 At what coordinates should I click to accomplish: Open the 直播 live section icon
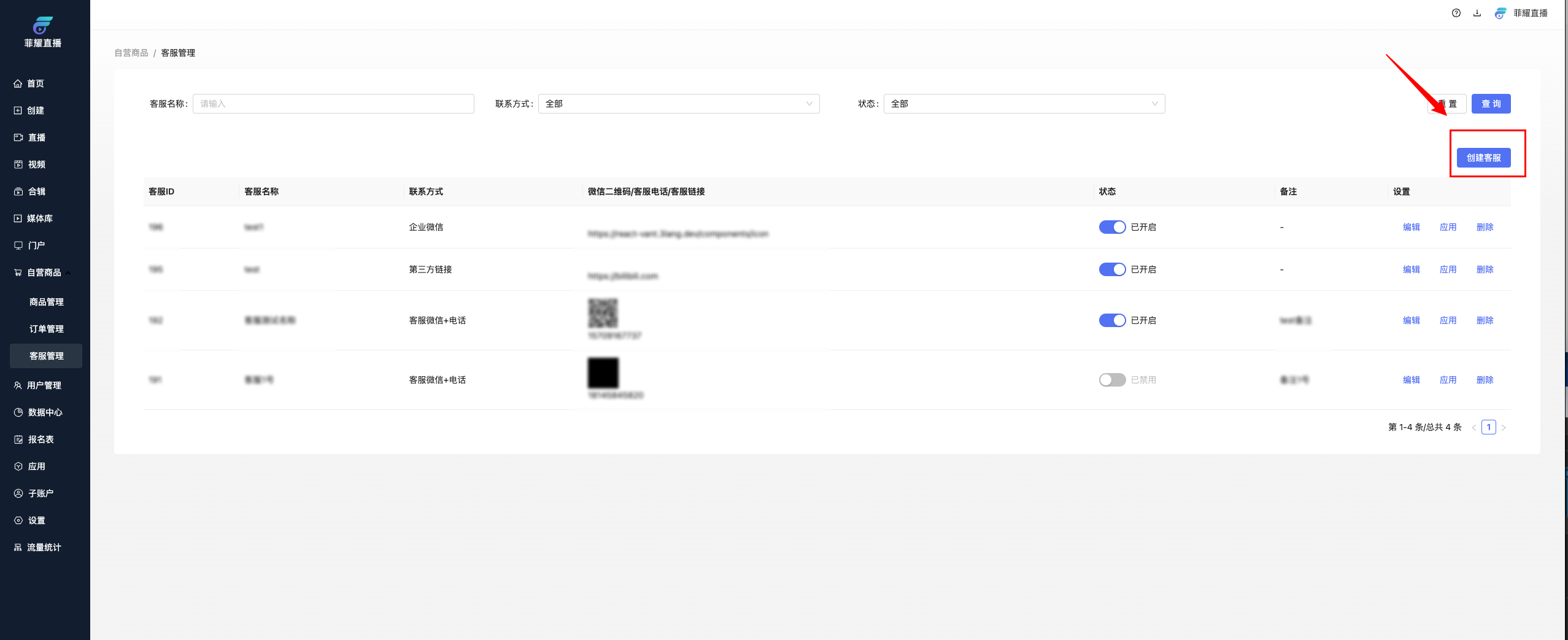tap(18, 137)
